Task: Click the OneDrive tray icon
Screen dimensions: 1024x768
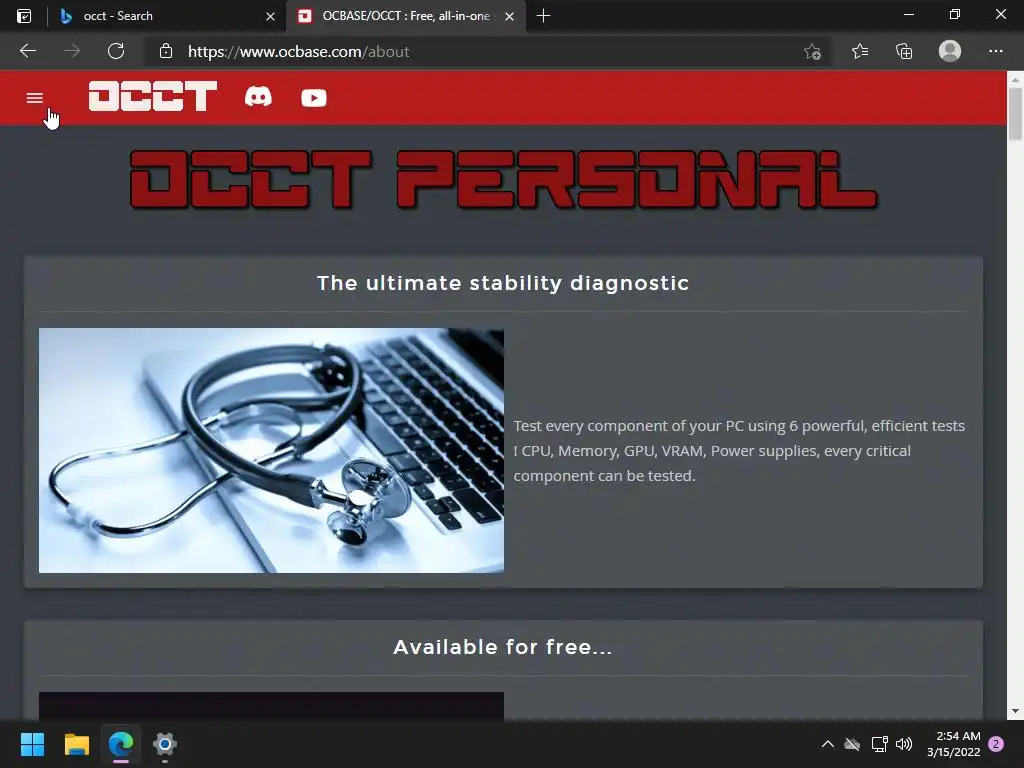Action: click(852, 744)
